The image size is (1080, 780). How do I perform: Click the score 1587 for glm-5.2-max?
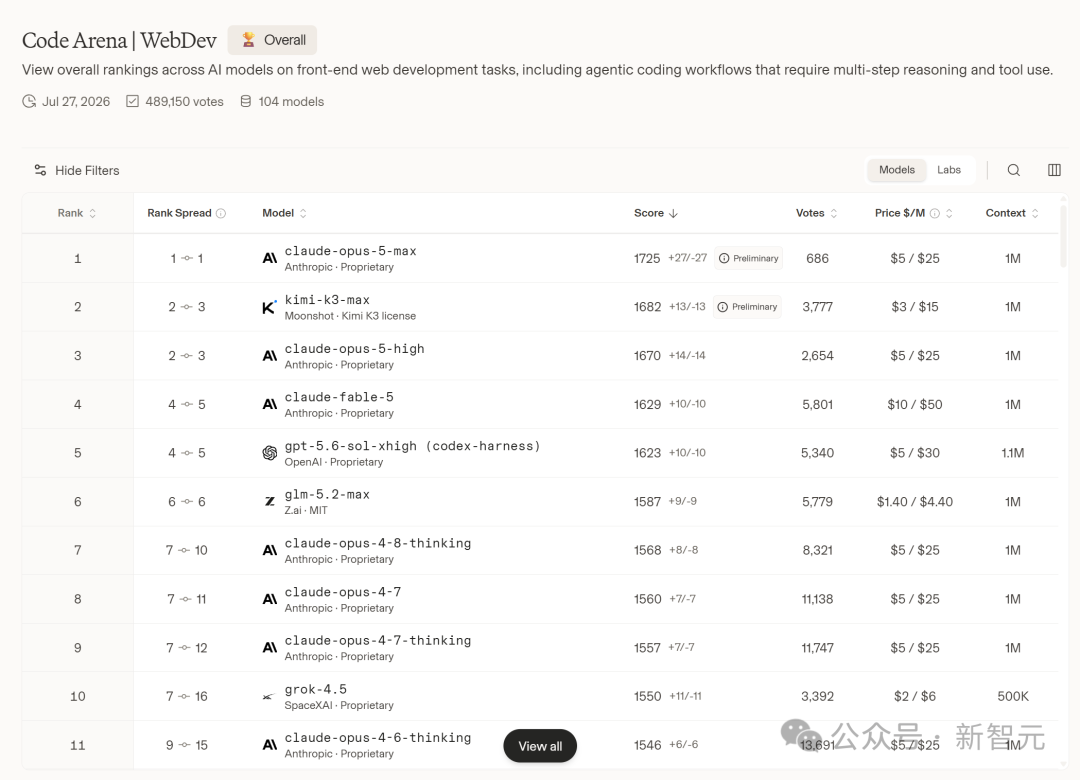click(x=647, y=502)
